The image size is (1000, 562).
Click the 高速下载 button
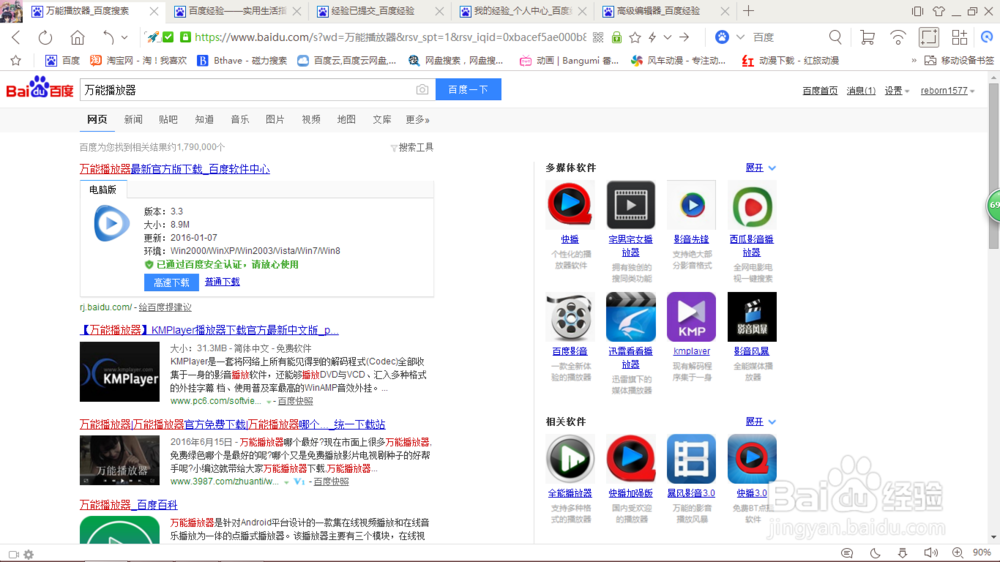click(x=172, y=282)
